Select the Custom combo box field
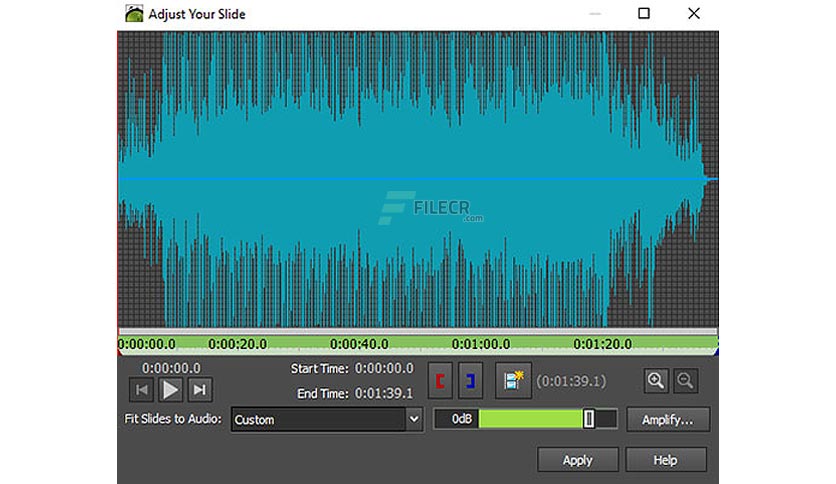 click(x=327, y=420)
